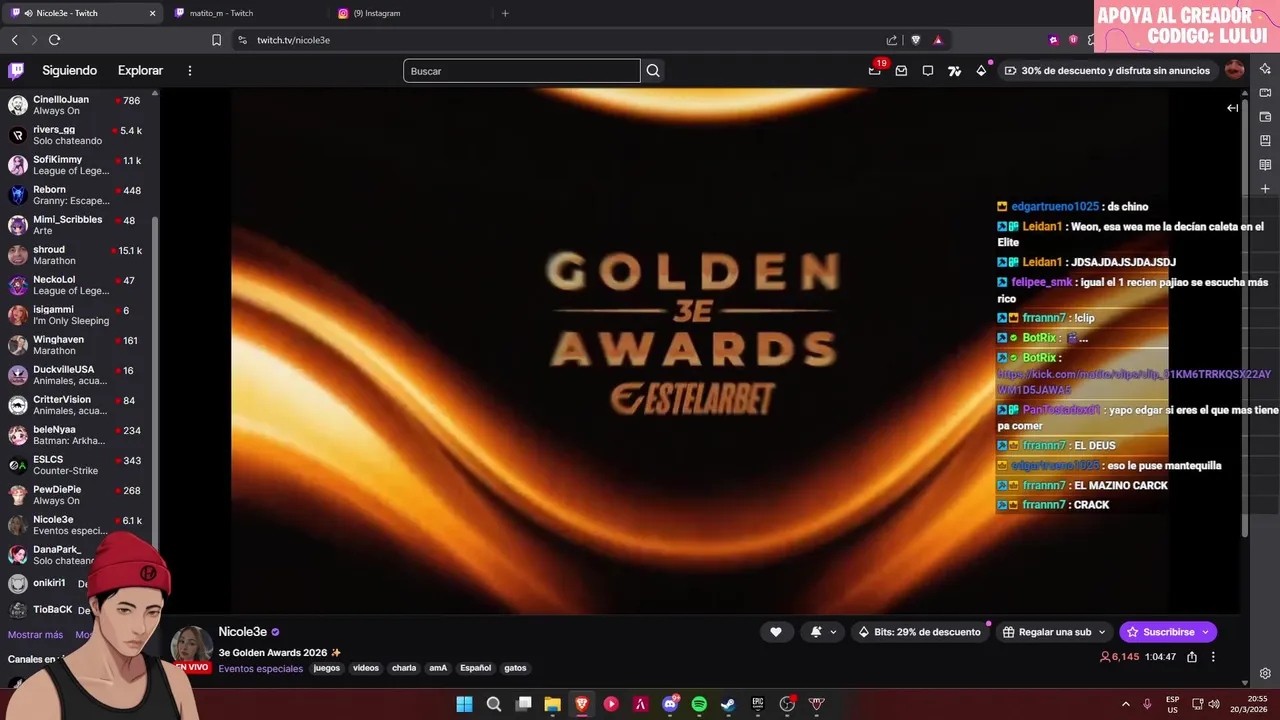Open Steam from the taskbar
This screenshot has width=1280, height=720.
(x=728, y=704)
